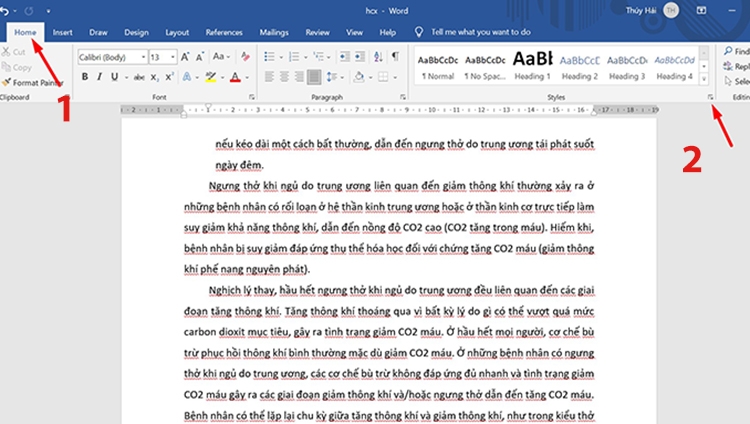The width and height of the screenshot is (750, 424).
Task: Open the Layout ribbon tab
Action: point(177,32)
